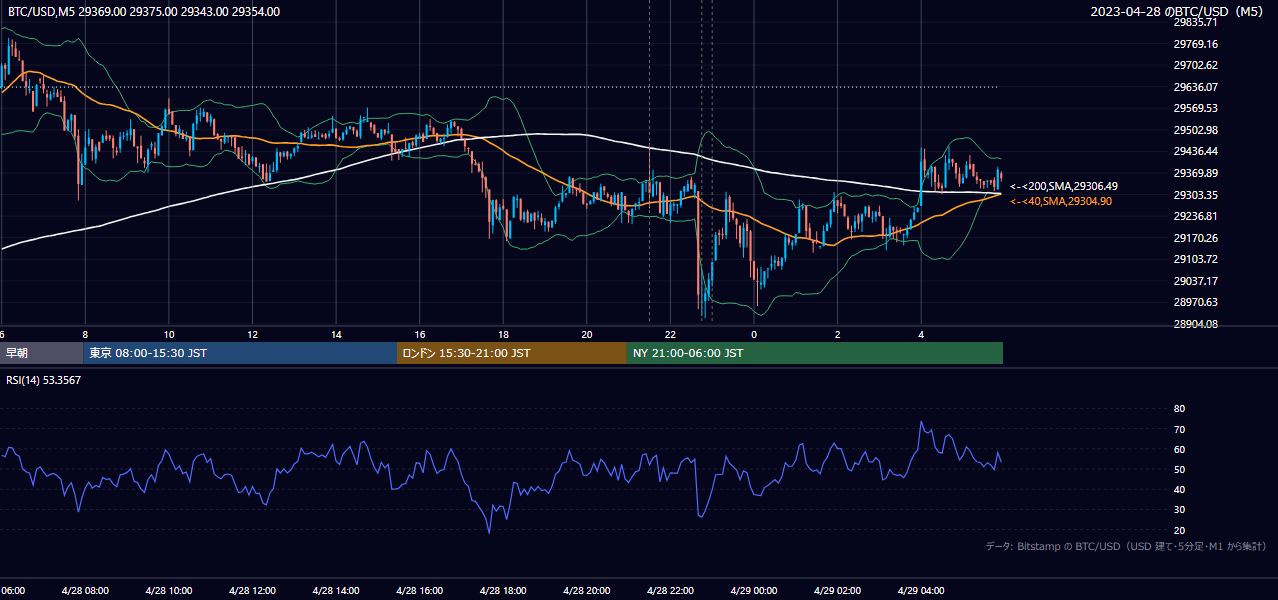The height and width of the screenshot is (600, 1278).
Task: Click the 4/28 08:00 date label
Action: click(x=85, y=590)
